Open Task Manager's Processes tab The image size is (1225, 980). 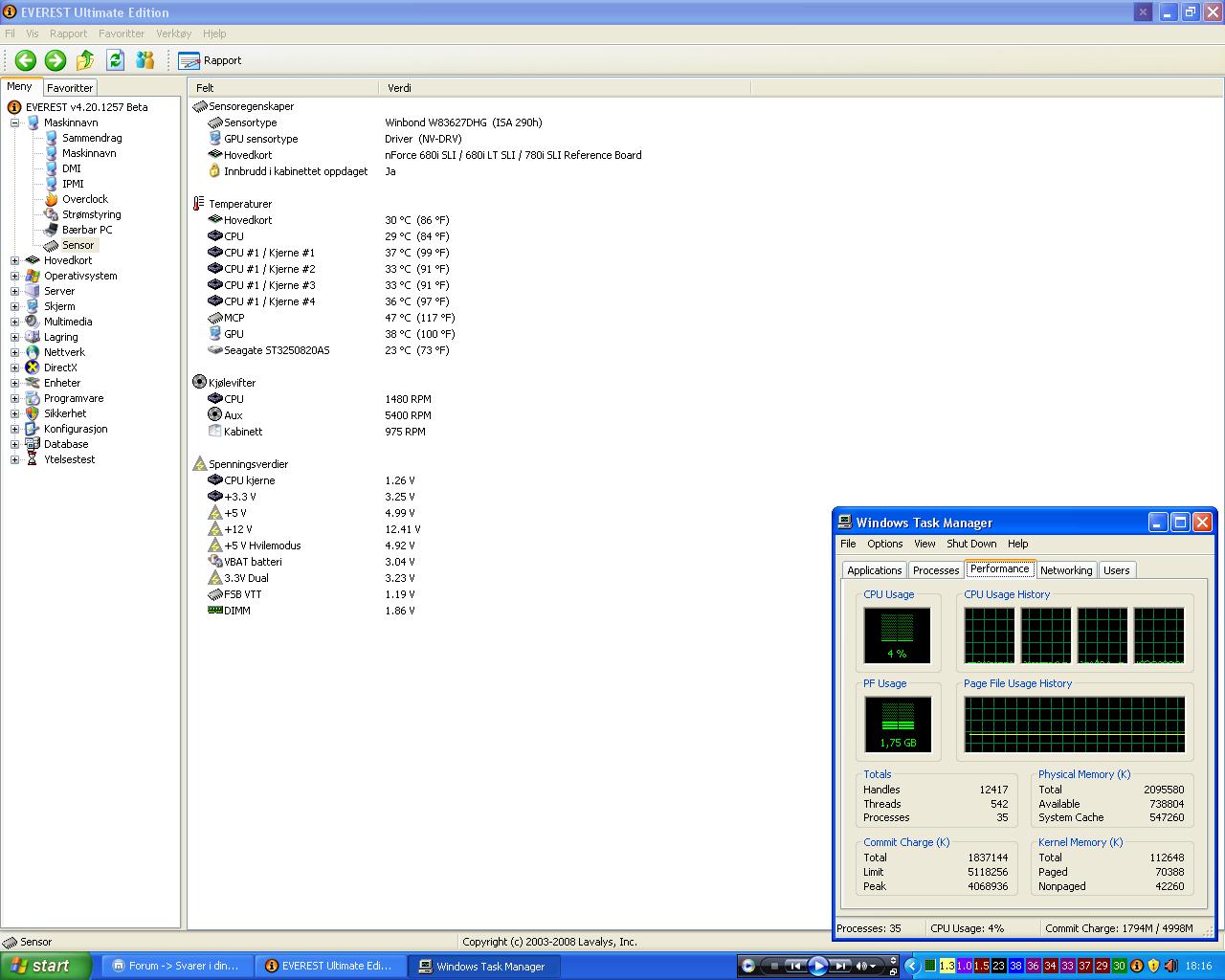pos(936,570)
